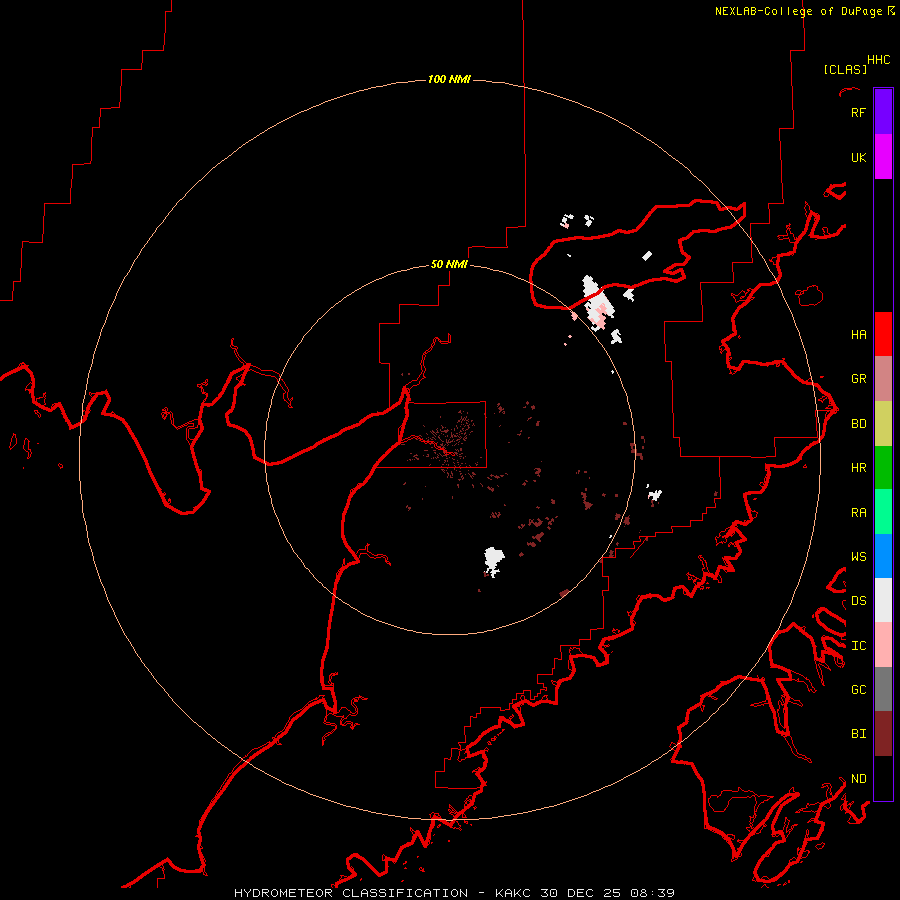Click the white and pink echo cluster on the 50 NMI ring
Viewport: 900px width, 900px height.
coord(597,302)
